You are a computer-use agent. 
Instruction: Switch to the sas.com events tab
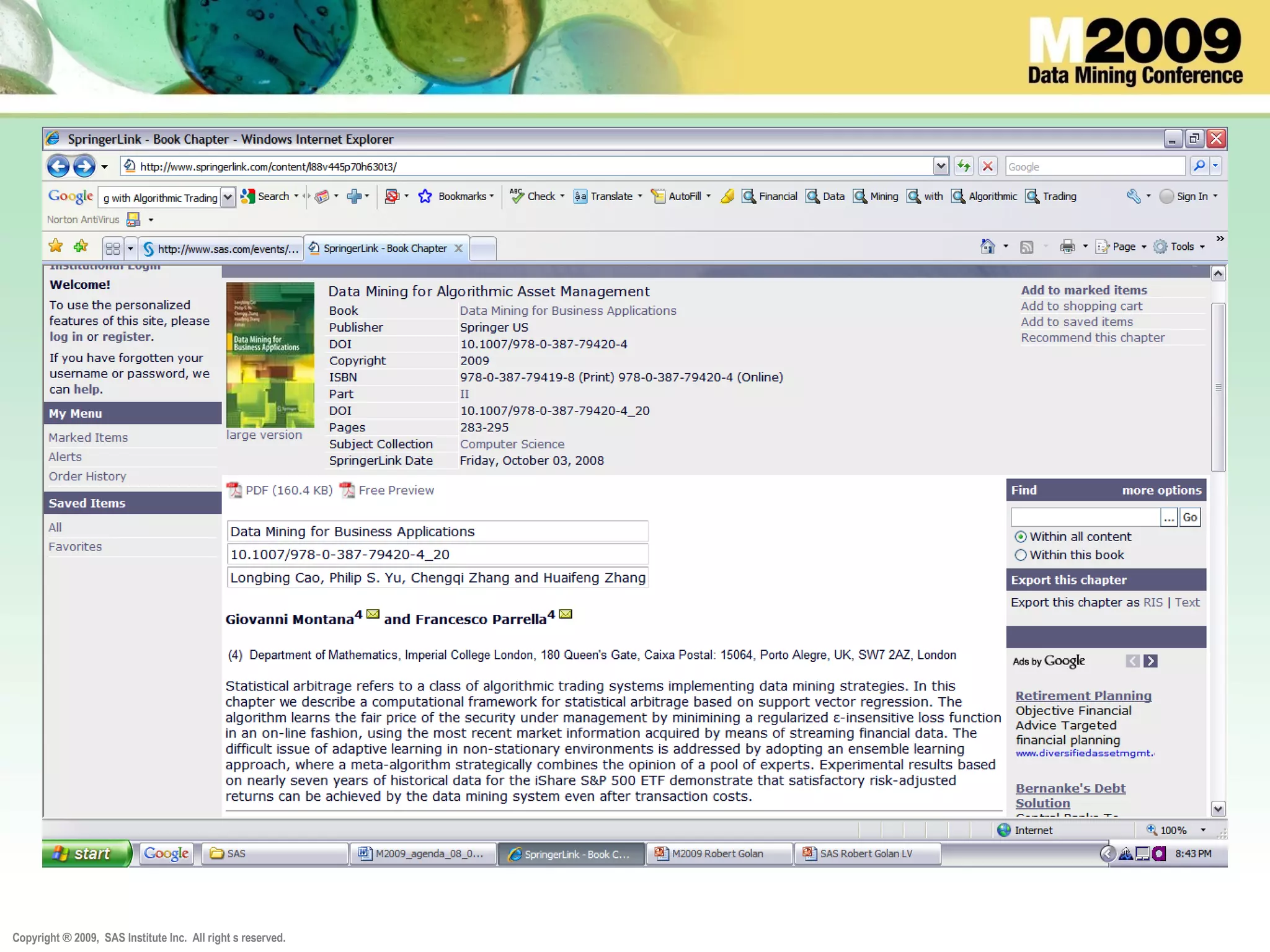(221, 249)
